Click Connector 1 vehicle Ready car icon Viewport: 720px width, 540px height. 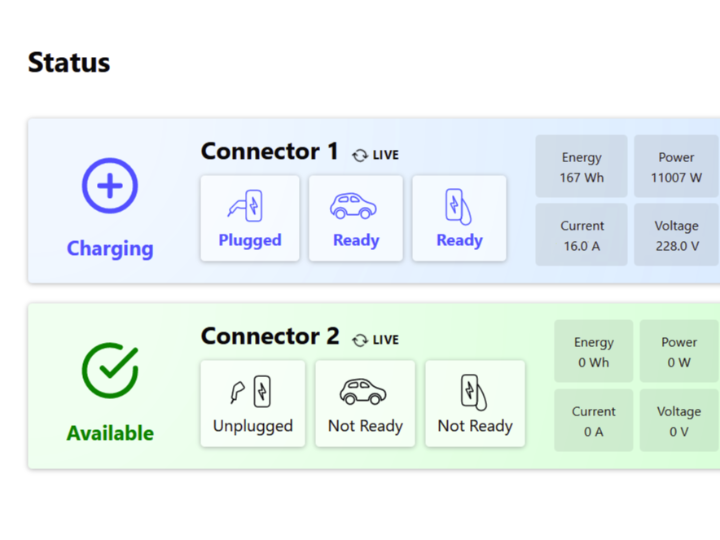[354, 206]
